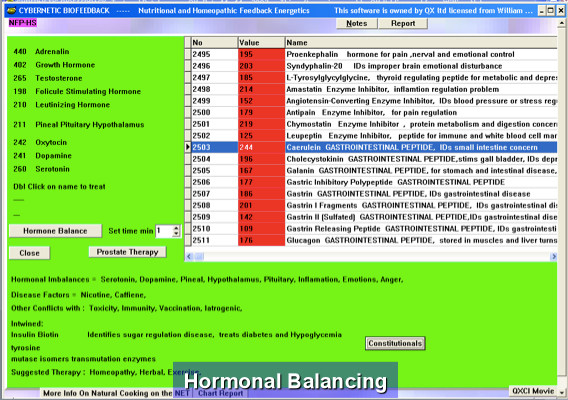Click the highlighted Caerulein row name
Screen dimensions: 568x400
click(421, 147)
